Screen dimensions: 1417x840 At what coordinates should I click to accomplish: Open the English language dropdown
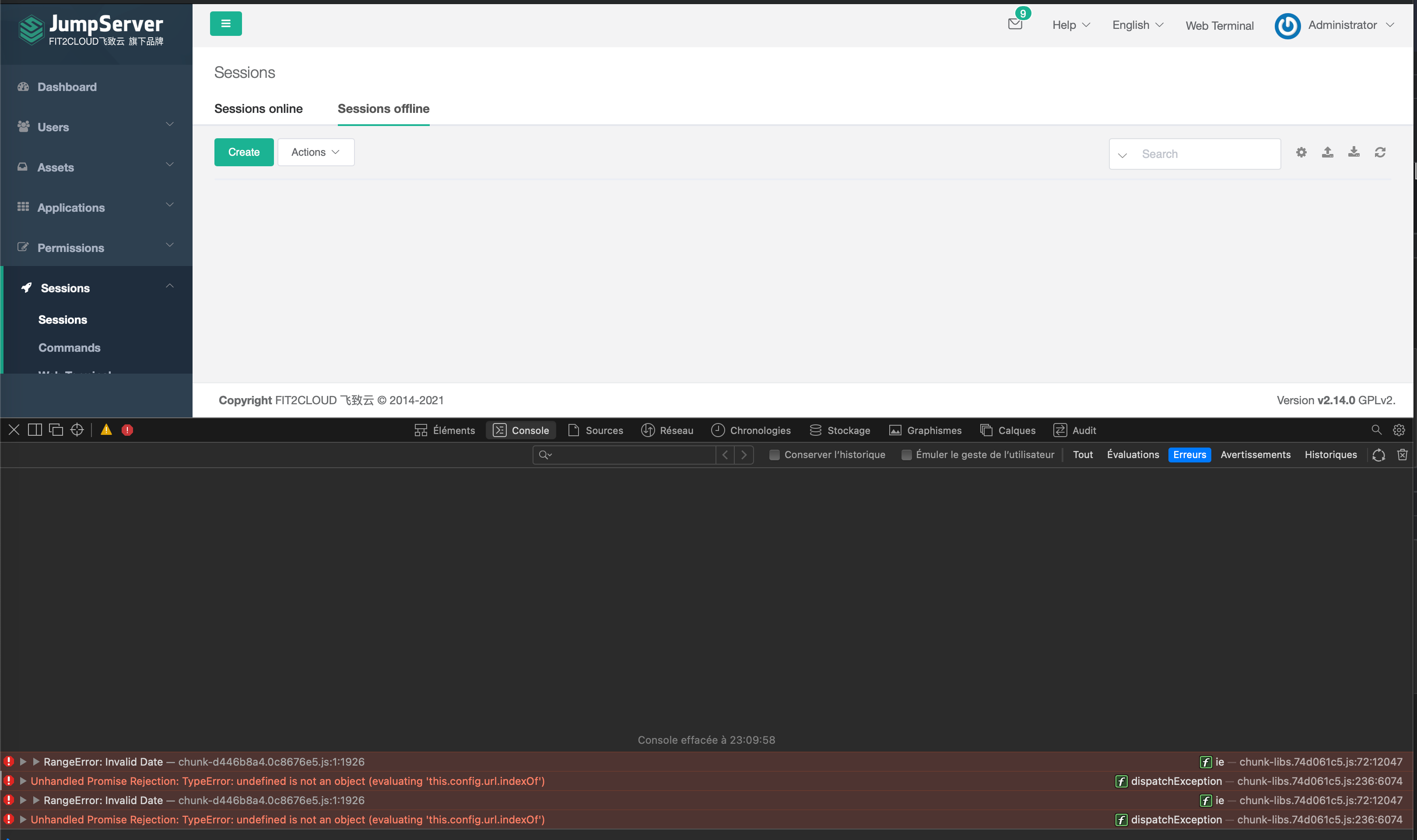[x=1138, y=25]
